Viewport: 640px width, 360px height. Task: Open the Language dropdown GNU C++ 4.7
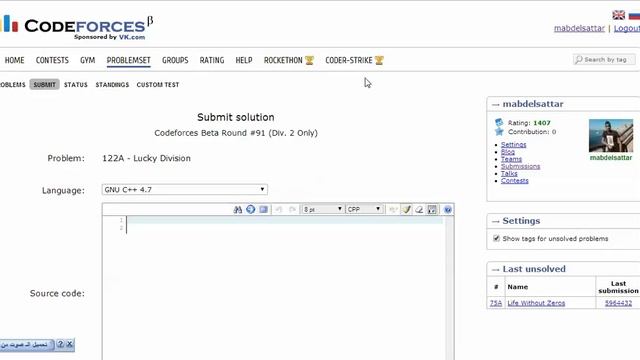tap(184, 189)
